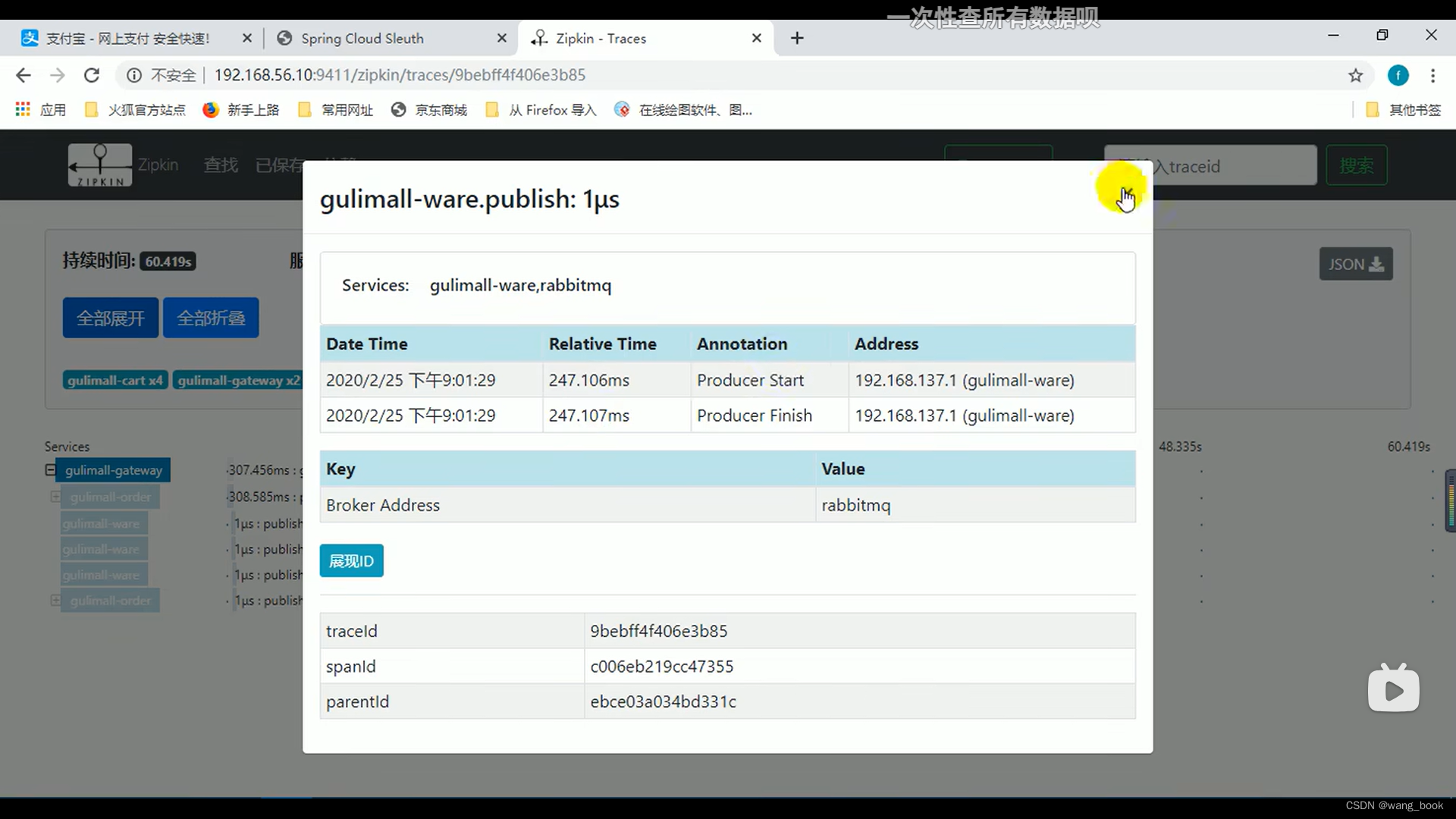Open a new browser tab
1456x819 pixels.
(797, 38)
